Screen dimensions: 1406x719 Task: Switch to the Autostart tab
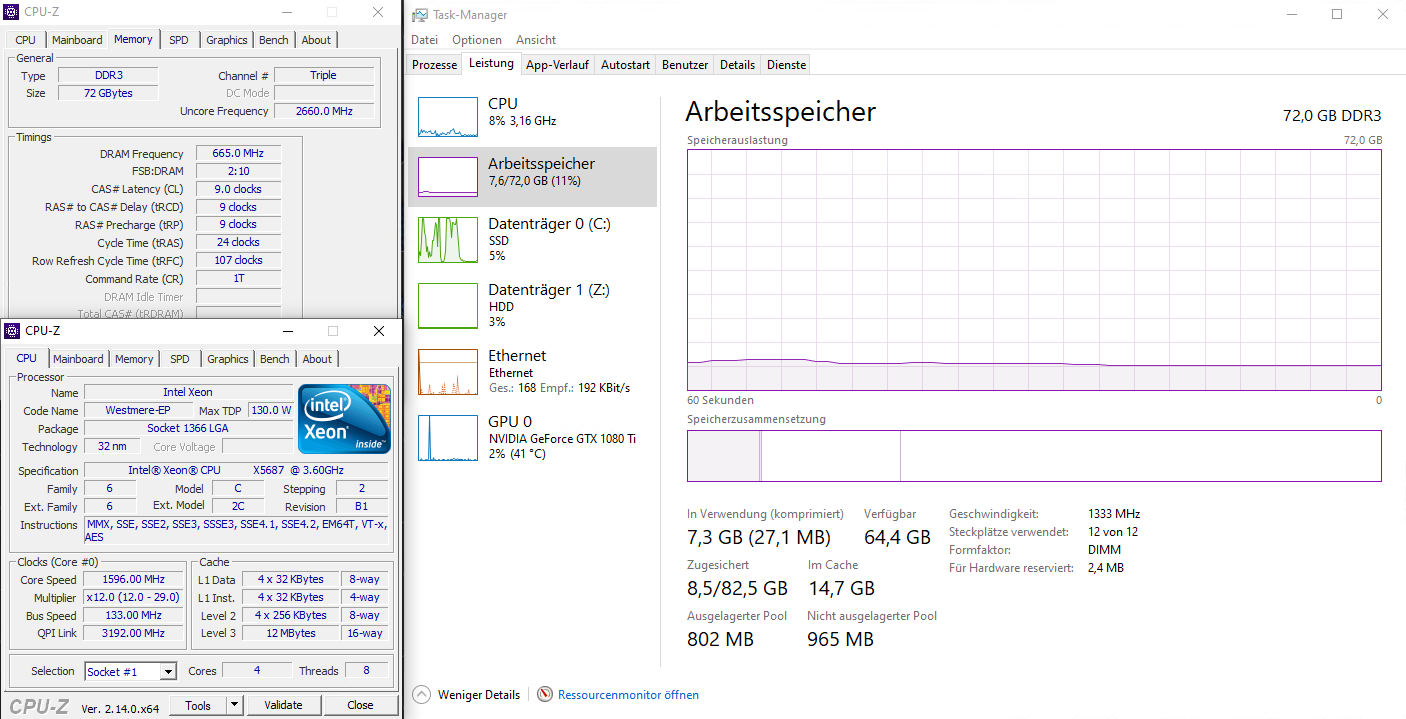pyautogui.click(x=625, y=65)
